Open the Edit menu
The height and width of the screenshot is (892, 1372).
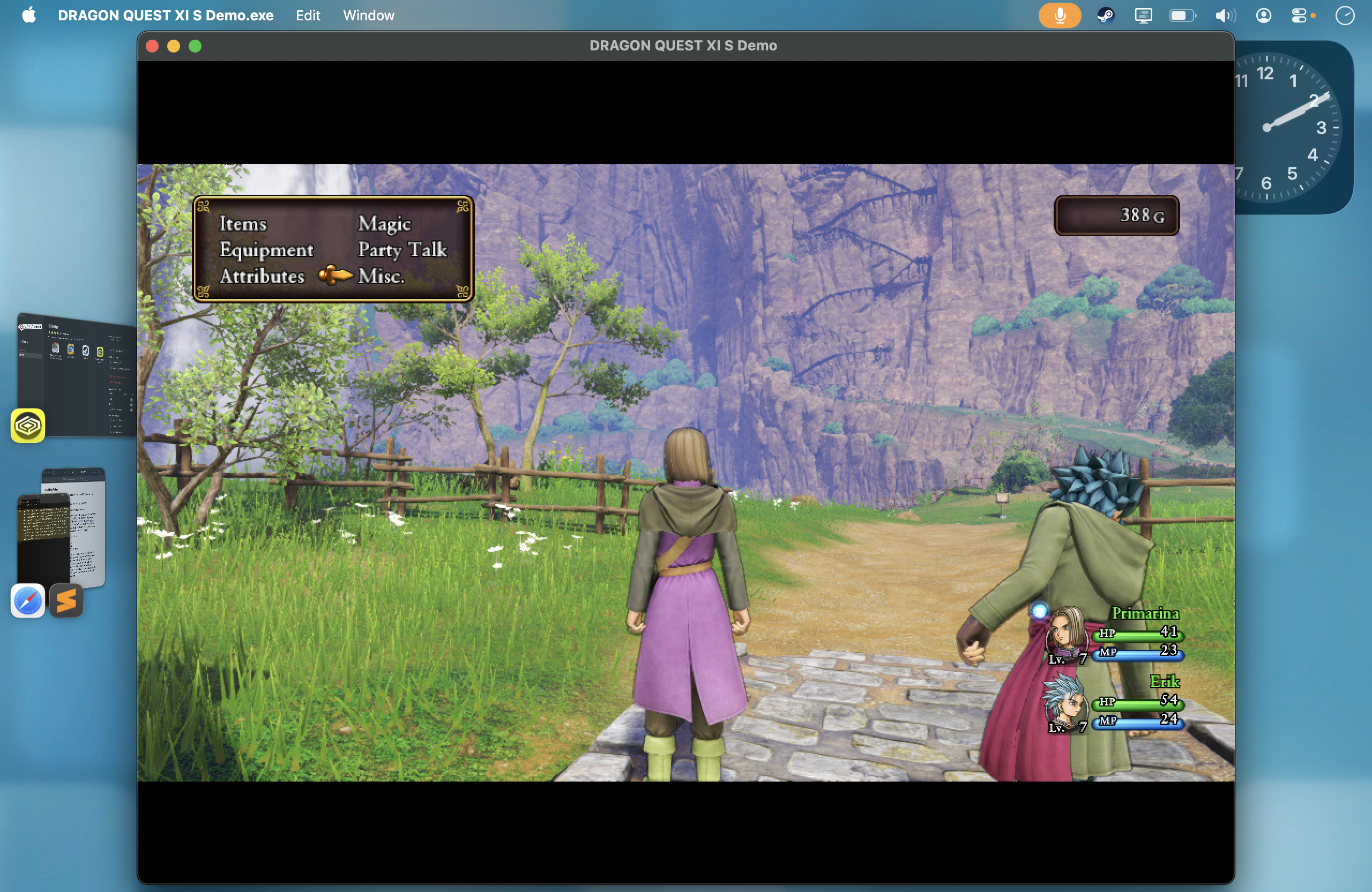[x=307, y=16]
